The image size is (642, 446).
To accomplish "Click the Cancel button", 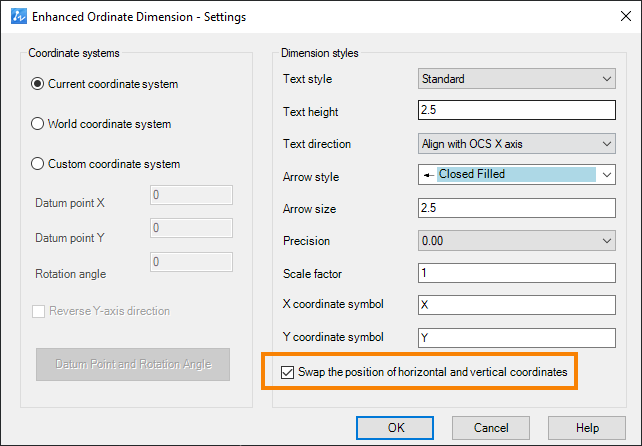I will point(491,428).
